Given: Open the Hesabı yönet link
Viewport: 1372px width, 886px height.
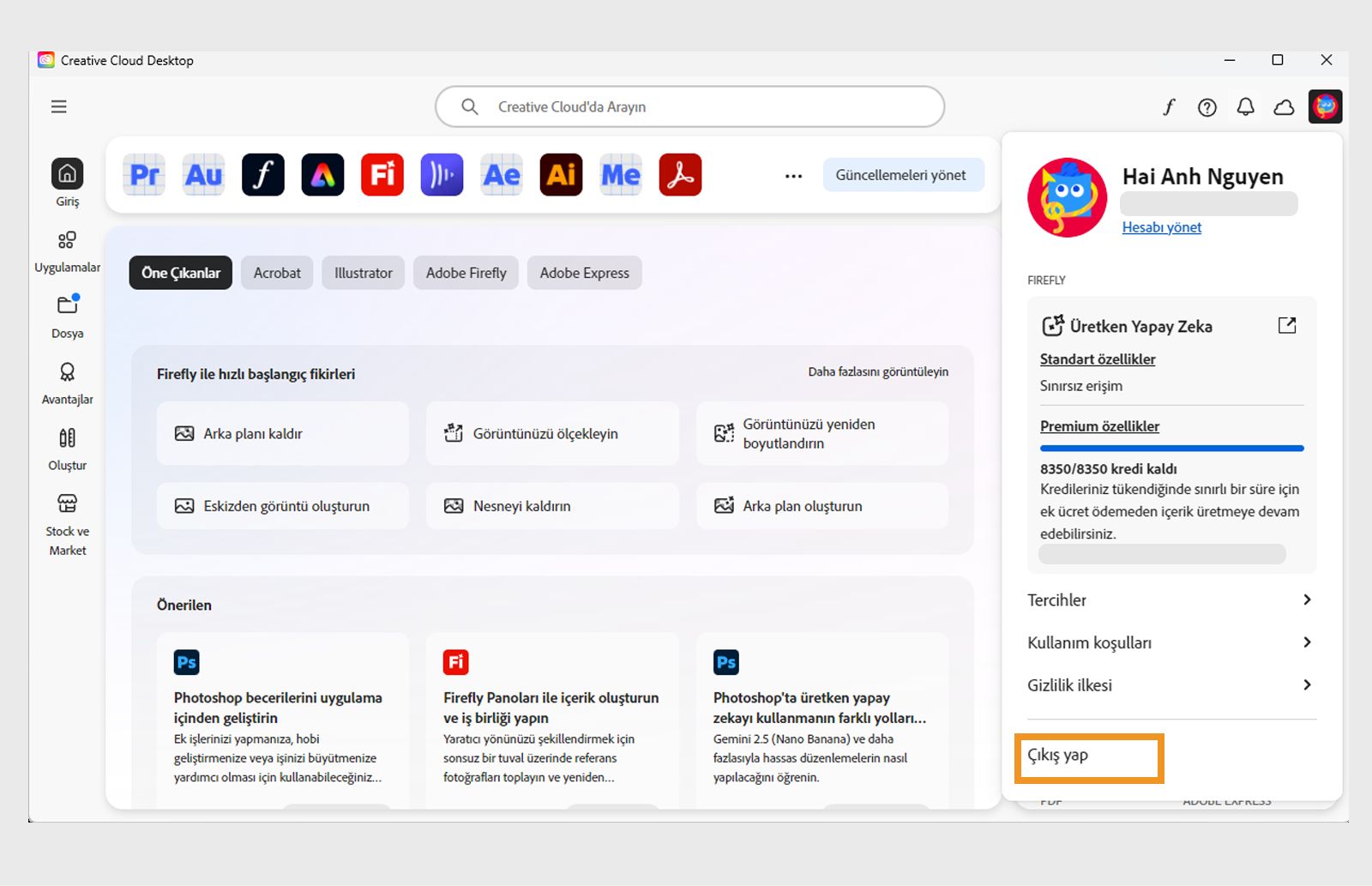Looking at the screenshot, I should click(x=1162, y=227).
